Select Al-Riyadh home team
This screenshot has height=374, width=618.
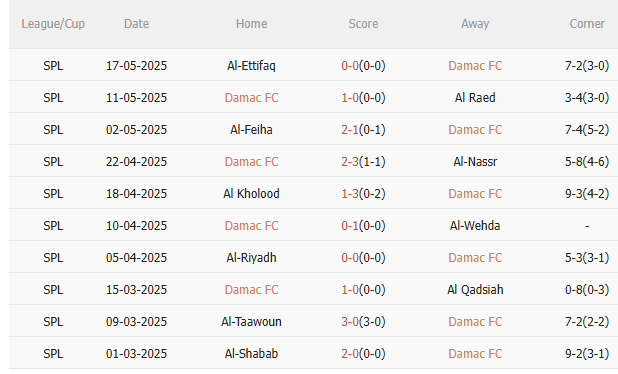(x=251, y=258)
